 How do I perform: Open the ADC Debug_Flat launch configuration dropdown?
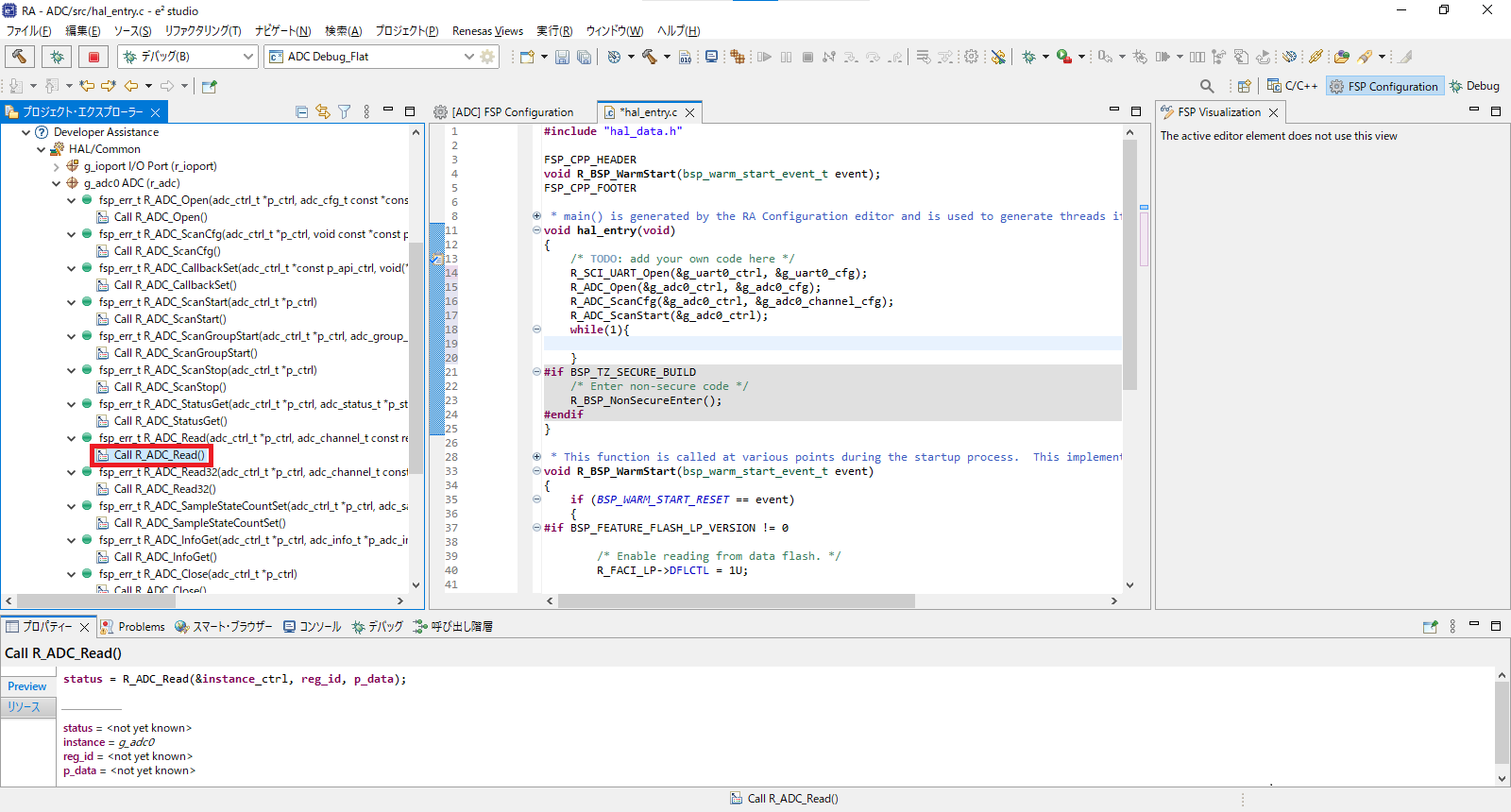tap(468, 57)
